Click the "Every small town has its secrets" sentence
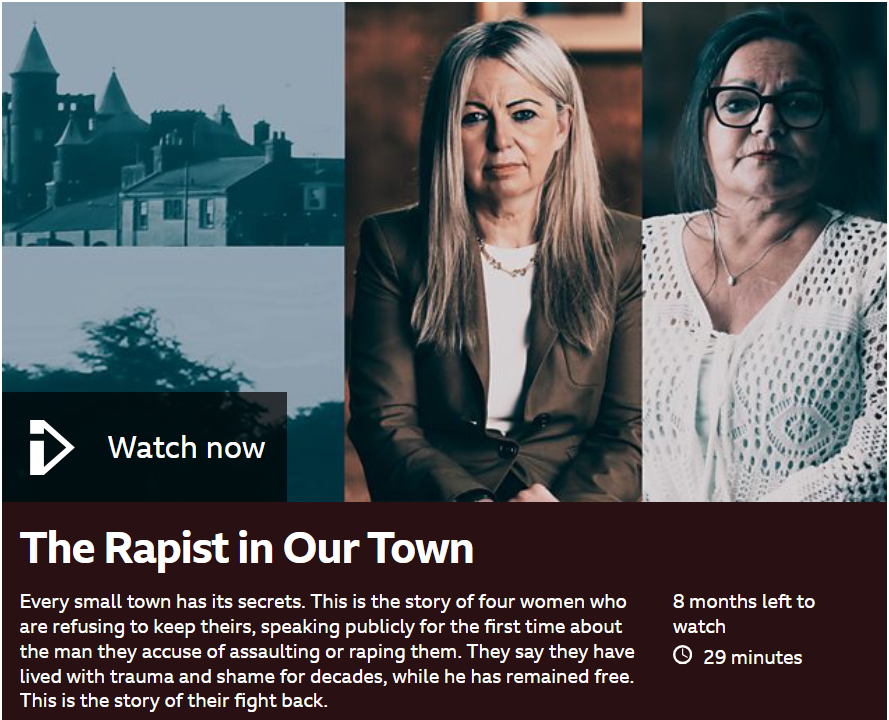The image size is (889, 720). point(162,601)
